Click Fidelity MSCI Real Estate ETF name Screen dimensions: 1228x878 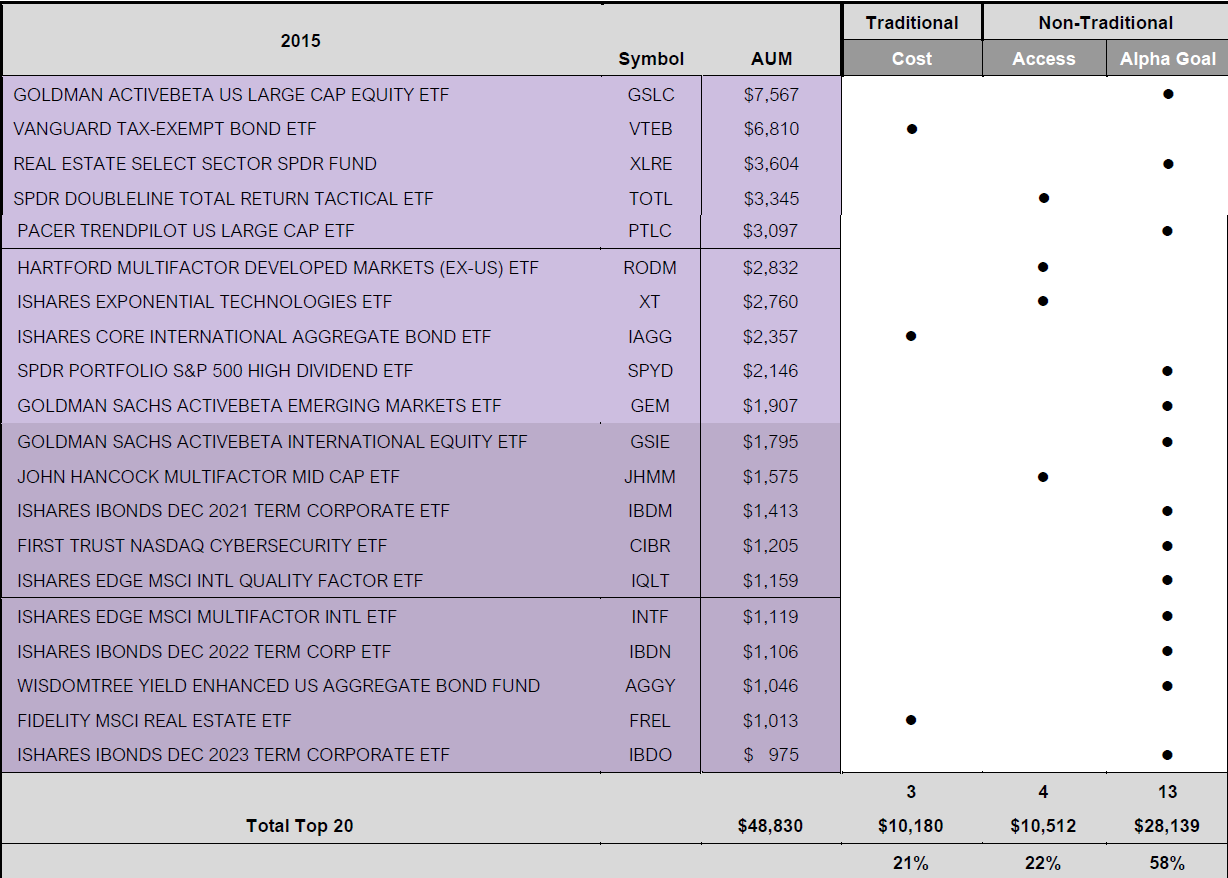tap(154, 721)
